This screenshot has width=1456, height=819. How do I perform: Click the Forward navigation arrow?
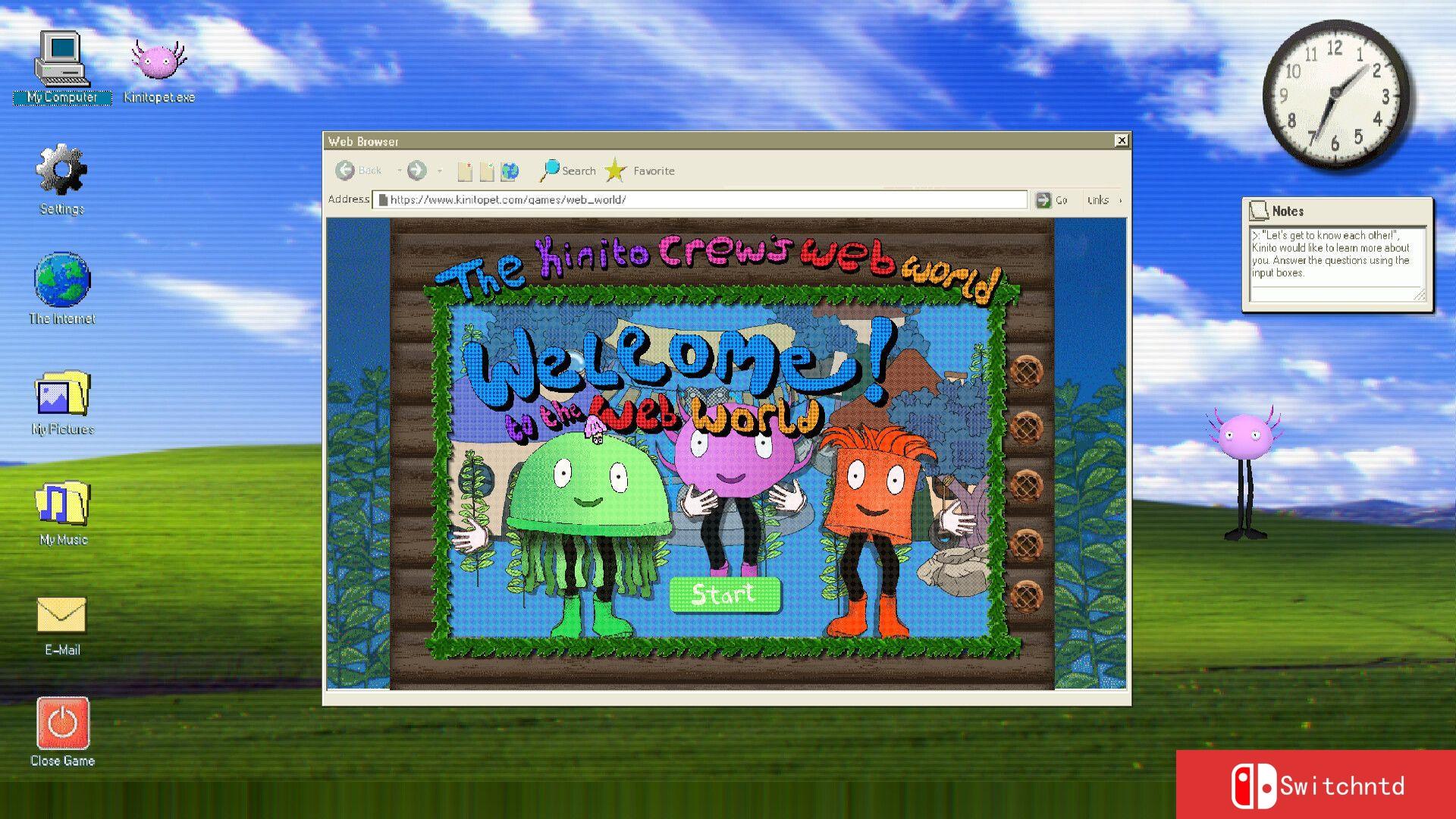pos(416,170)
